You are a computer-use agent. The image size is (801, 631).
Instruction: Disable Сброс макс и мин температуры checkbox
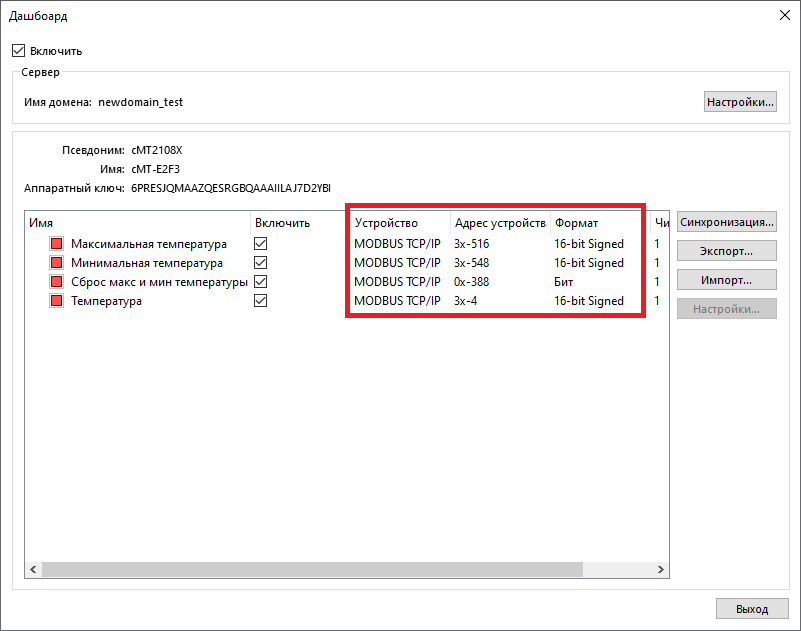(261, 282)
